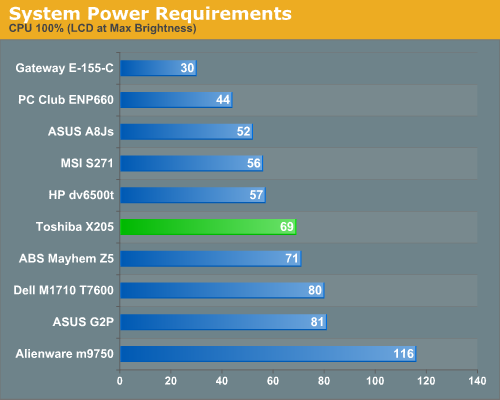Screen dimensions: 500x400
Task: Click the bar value 52
Action: (x=243, y=131)
